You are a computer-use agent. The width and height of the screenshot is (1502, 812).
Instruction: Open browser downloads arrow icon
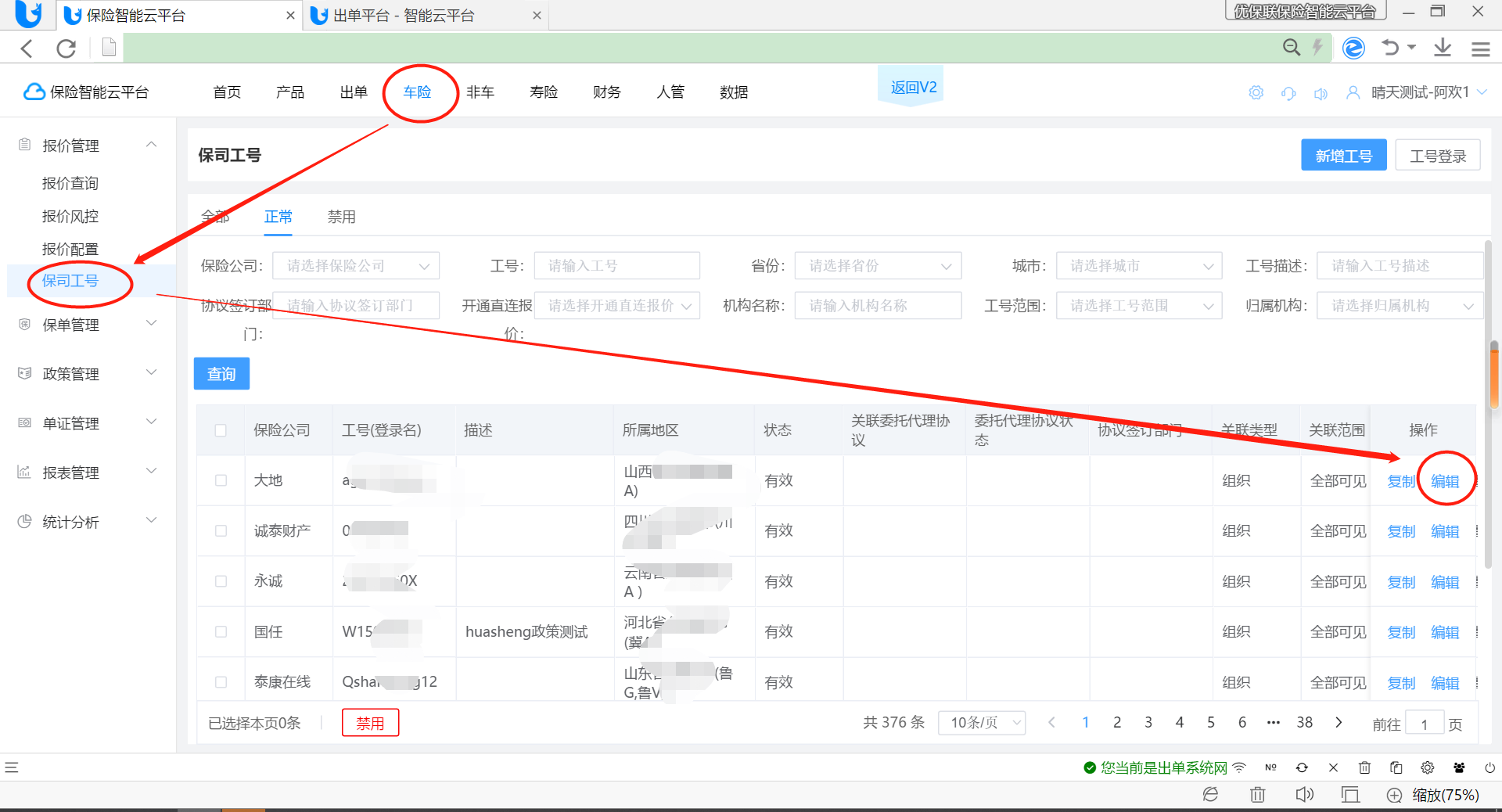[x=1443, y=48]
